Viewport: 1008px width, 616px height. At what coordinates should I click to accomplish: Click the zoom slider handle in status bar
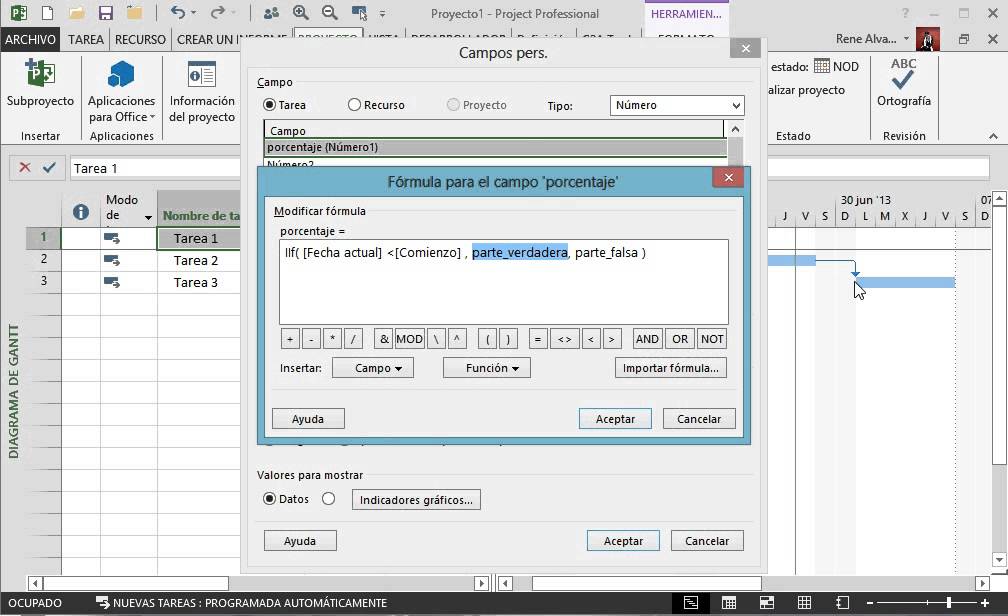tap(948, 602)
